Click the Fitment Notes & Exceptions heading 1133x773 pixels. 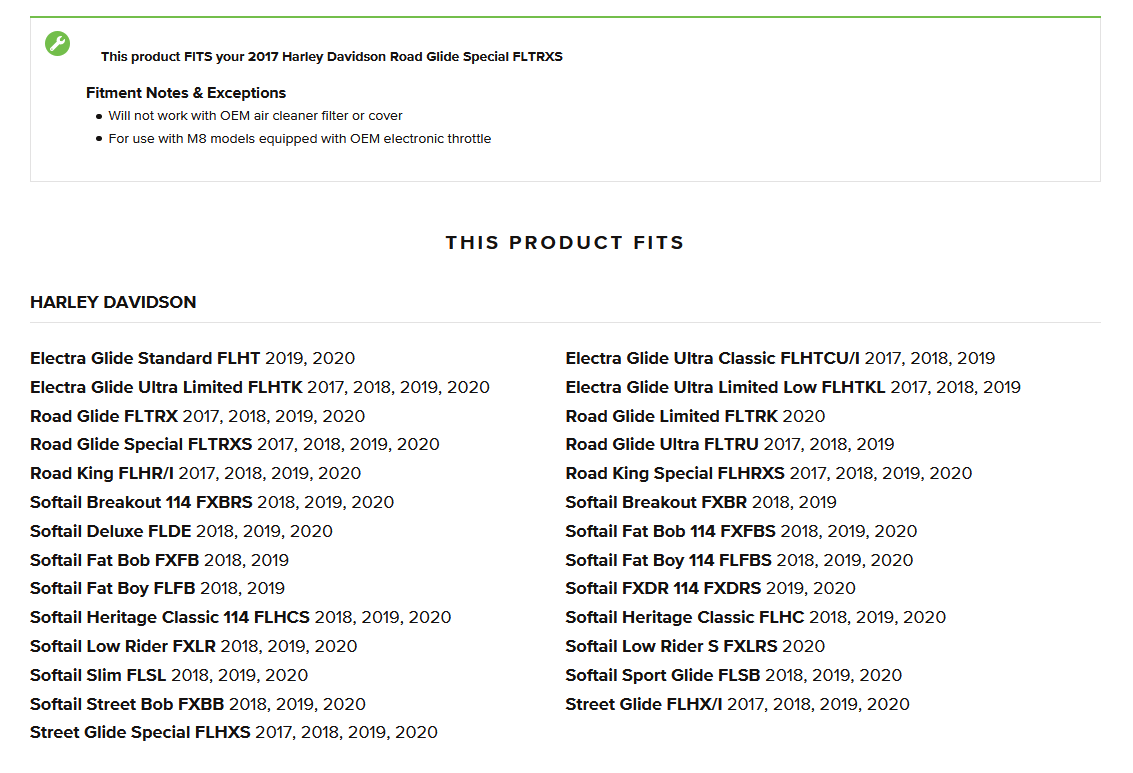point(186,93)
